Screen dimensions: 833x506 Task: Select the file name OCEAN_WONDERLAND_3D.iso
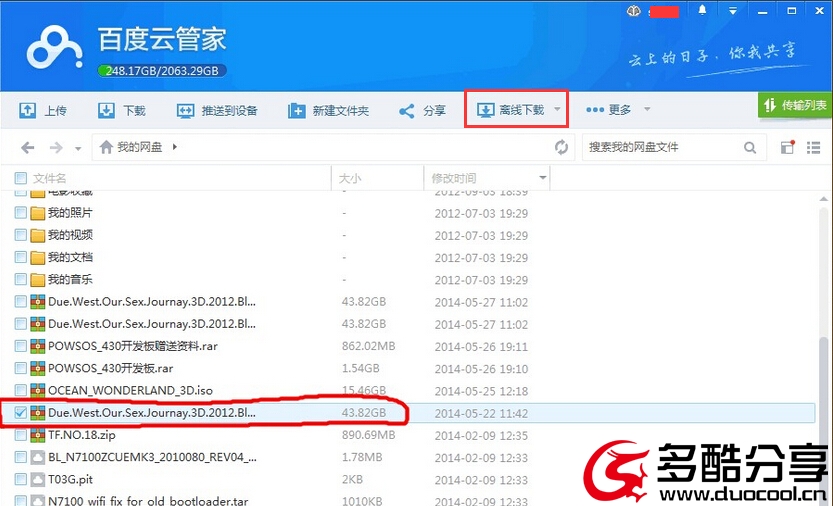[x=130, y=391]
